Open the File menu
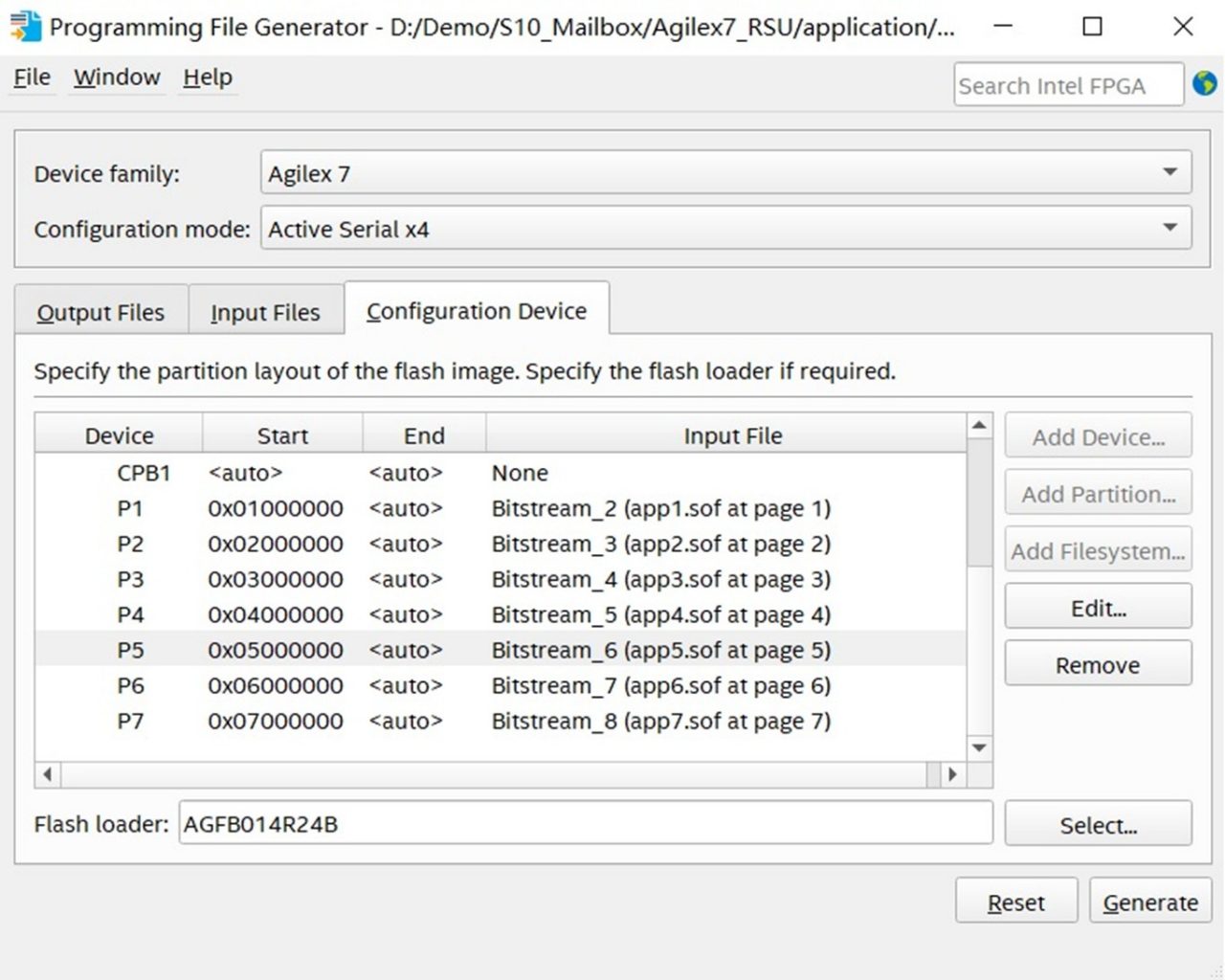Image resolution: width=1225 pixels, height=980 pixels. pyautogui.click(x=32, y=78)
